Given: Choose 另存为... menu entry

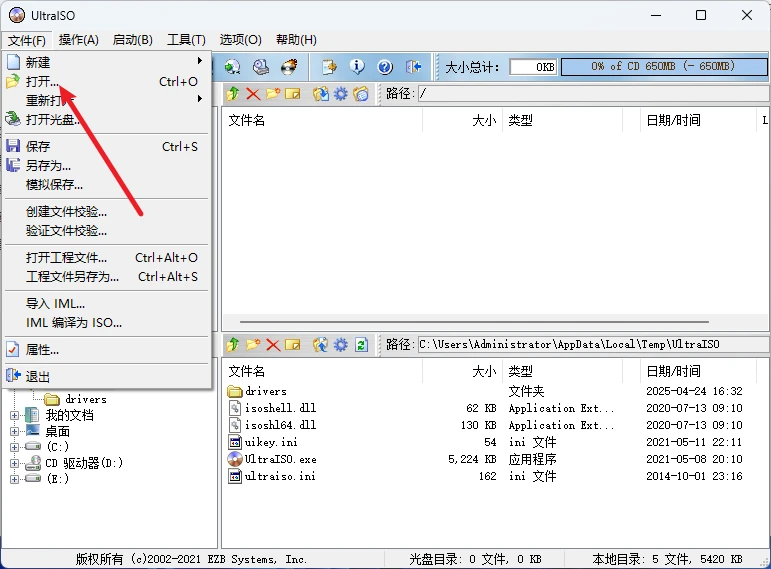Looking at the screenshot, I should [107, 166].
